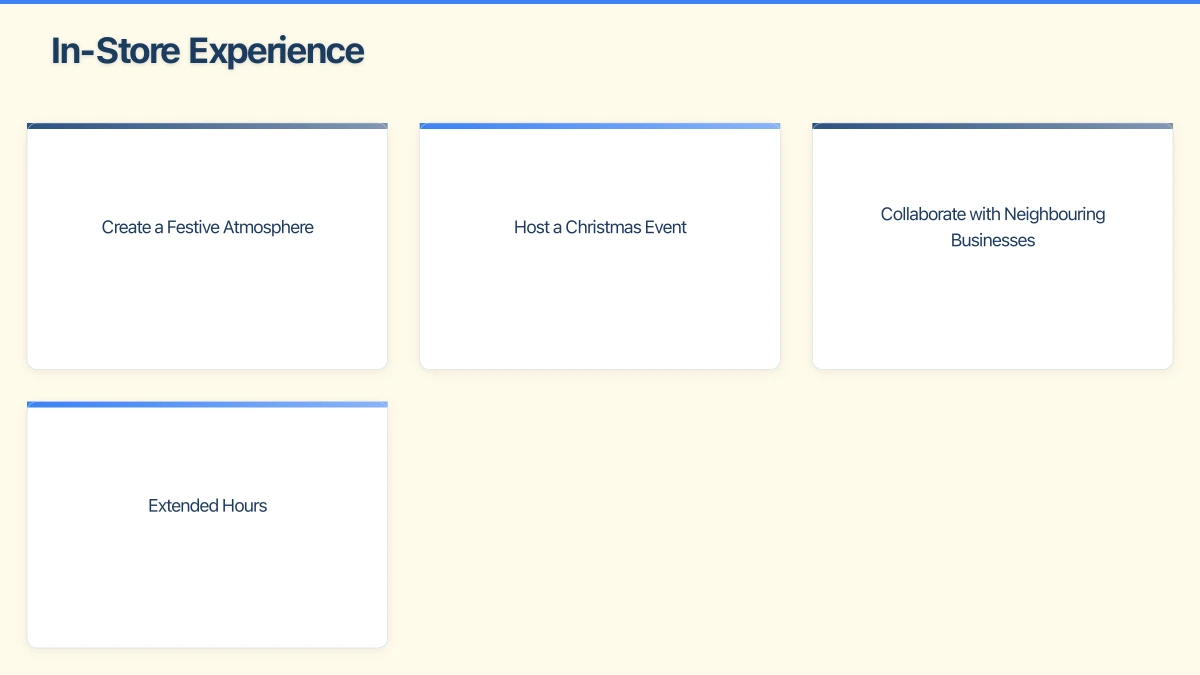Click blue accent bar above Christmas Event card

(x=600, y=126)
